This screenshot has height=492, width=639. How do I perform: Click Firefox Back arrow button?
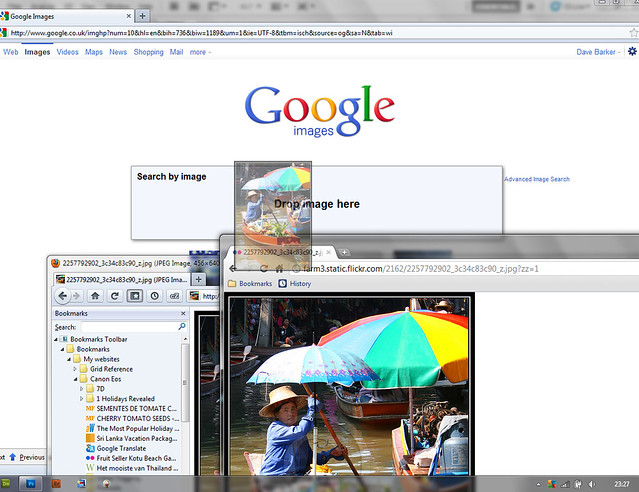pos(62,296)
